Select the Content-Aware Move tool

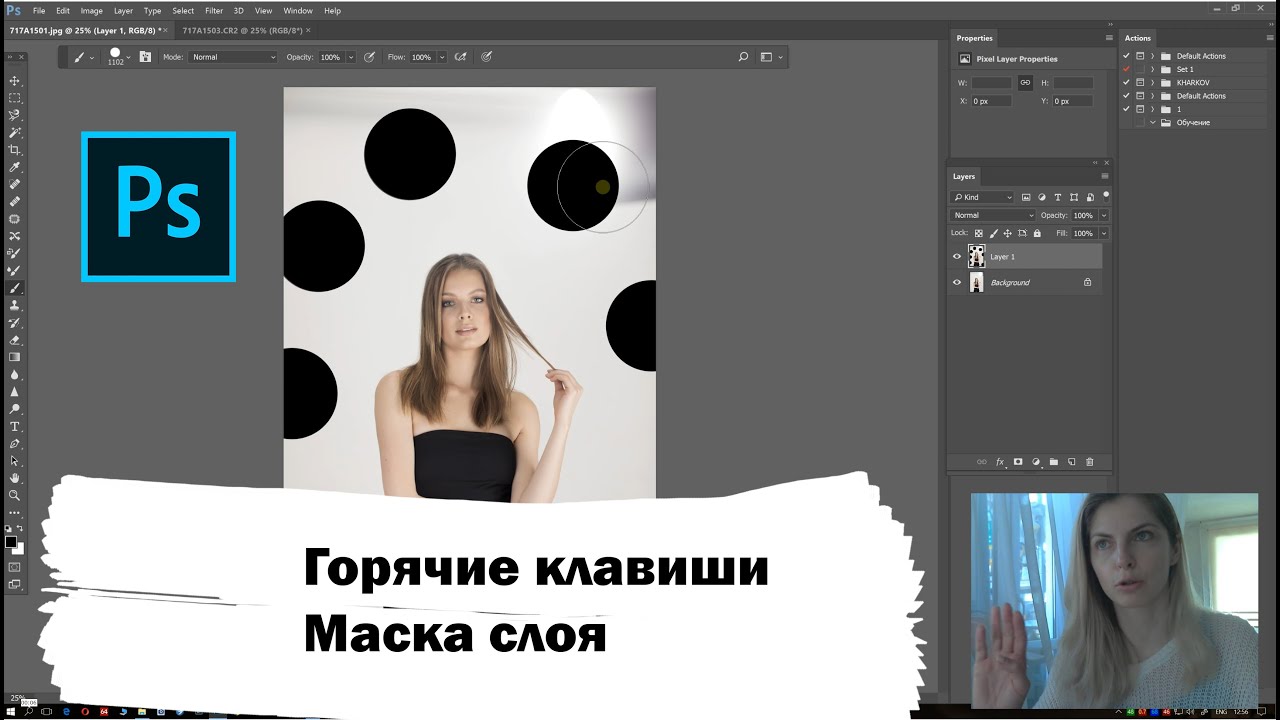tap(14, 236)
